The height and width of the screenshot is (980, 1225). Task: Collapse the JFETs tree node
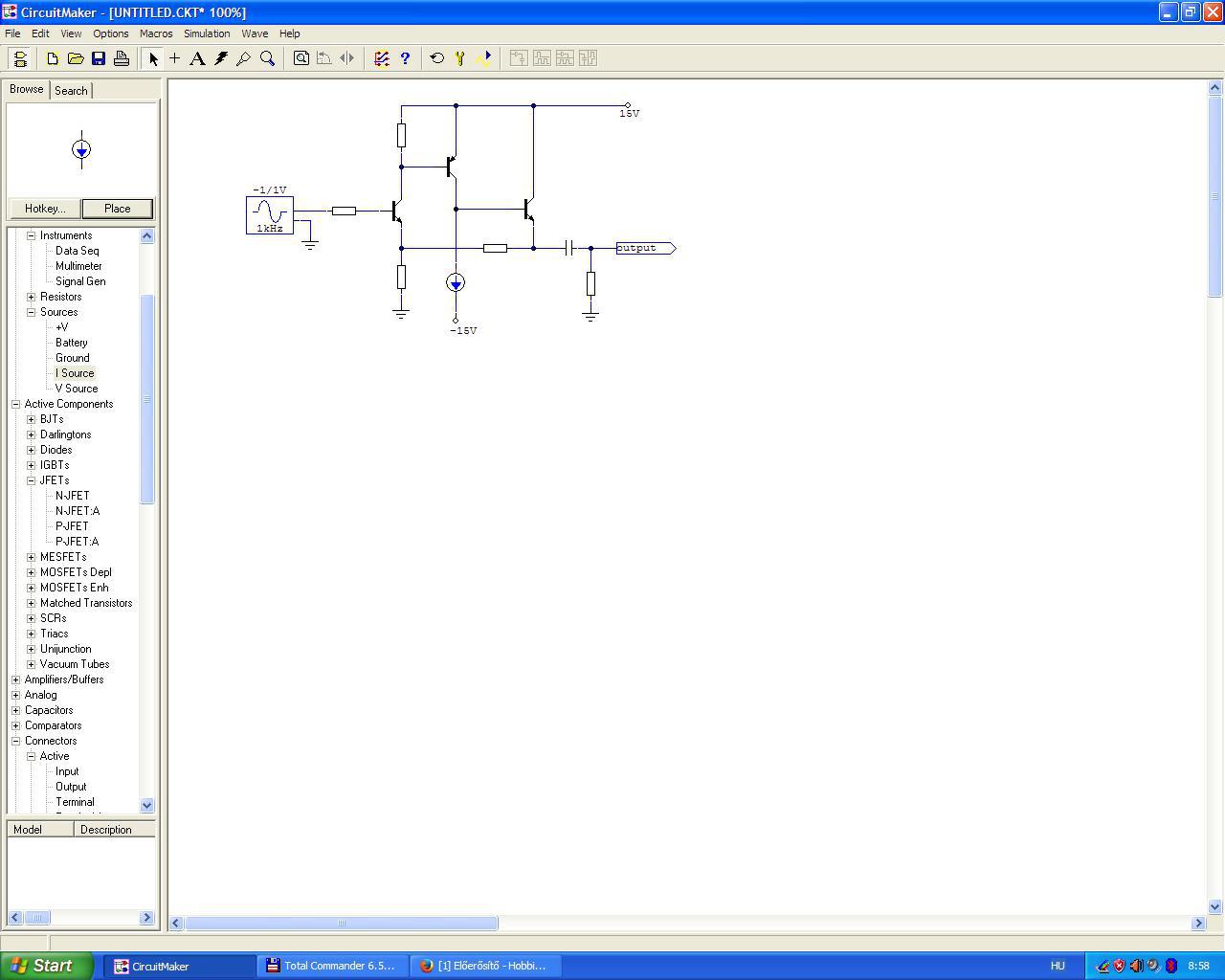[x=31, y=480]
